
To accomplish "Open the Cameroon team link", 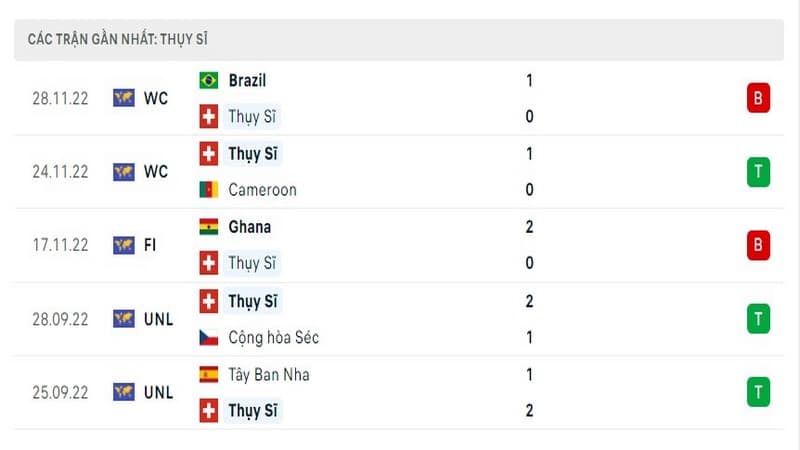I will 262,190.
